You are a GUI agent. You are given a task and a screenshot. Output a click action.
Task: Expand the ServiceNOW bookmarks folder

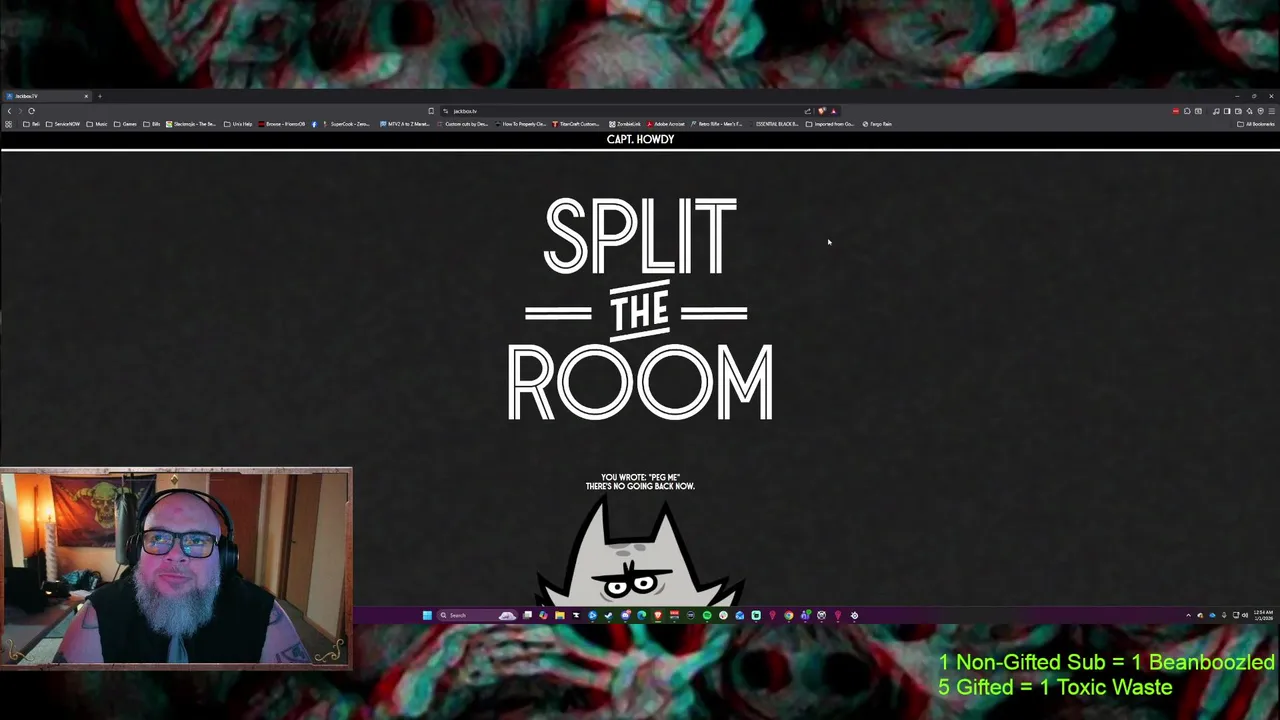click(63, 124)
